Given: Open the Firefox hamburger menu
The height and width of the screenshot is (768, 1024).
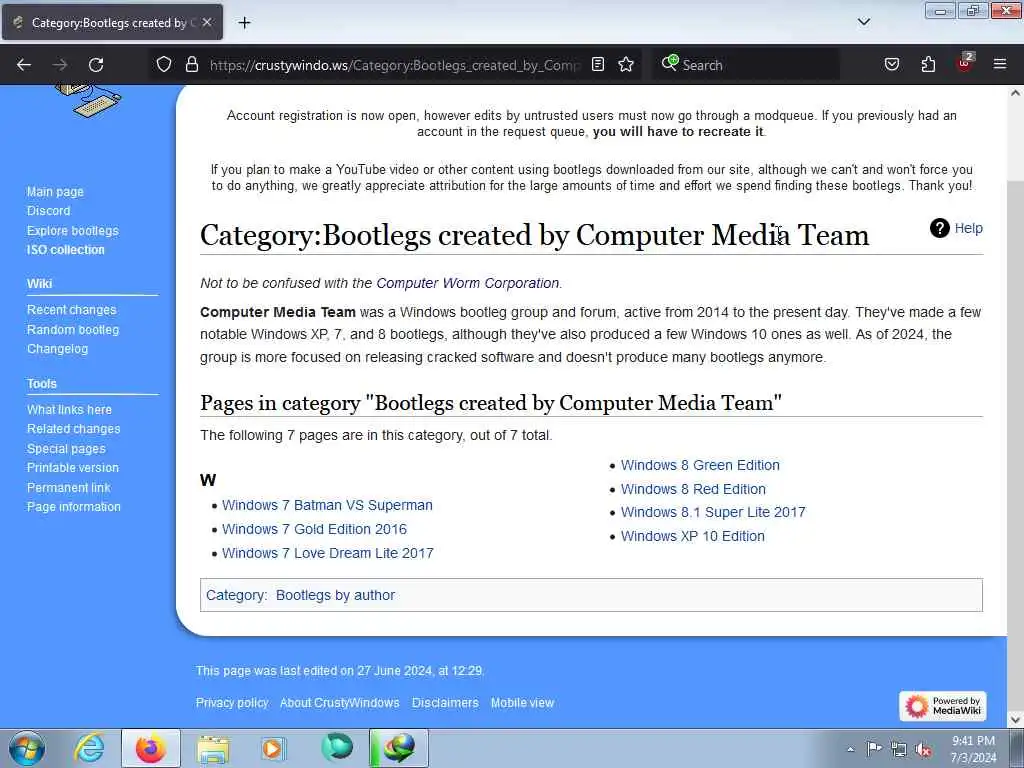Looking at the screenshot, I should pyautogui.click(x=1000, y=64).
